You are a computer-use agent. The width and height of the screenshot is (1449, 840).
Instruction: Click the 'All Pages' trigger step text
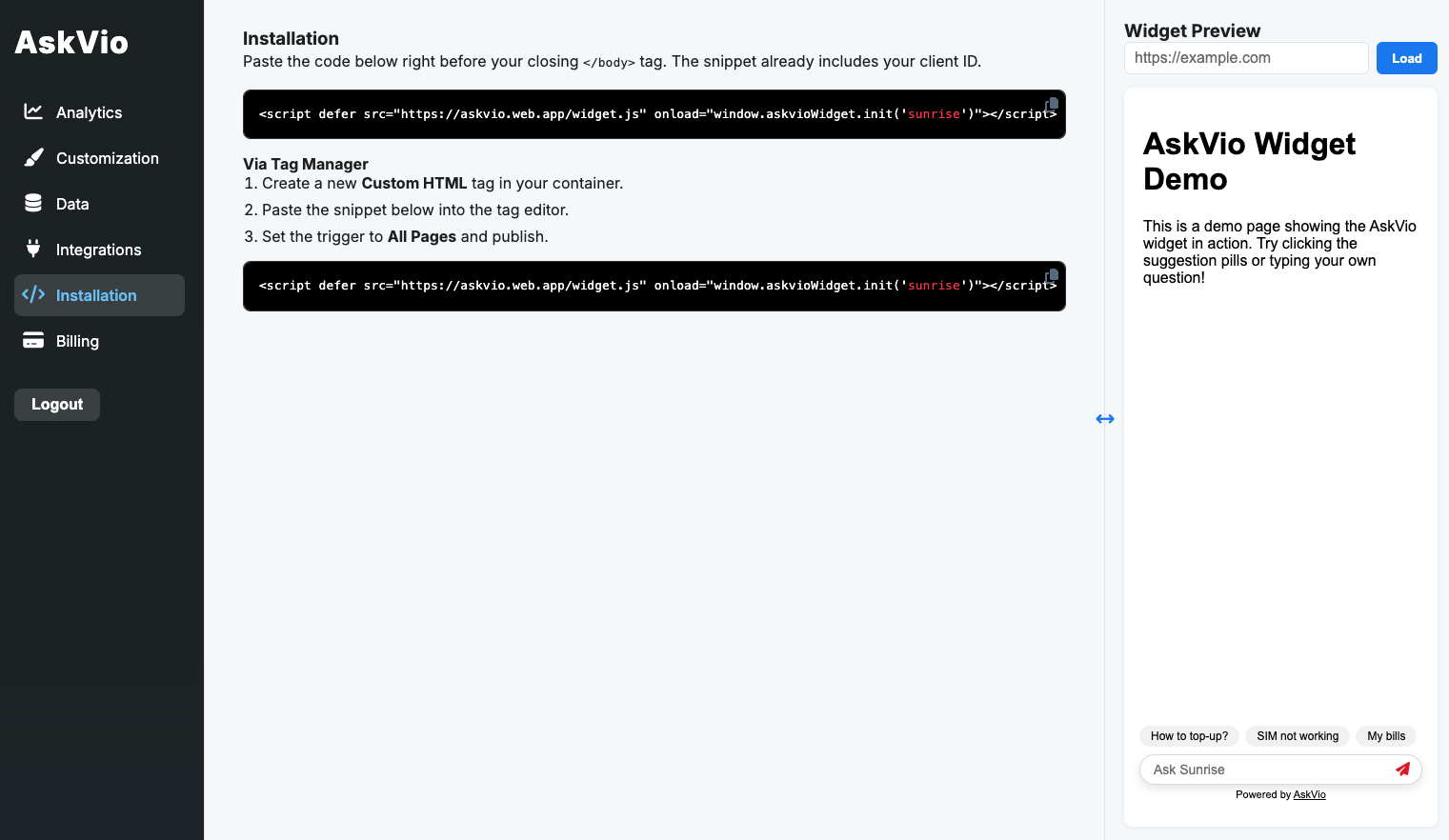point(422,236)
